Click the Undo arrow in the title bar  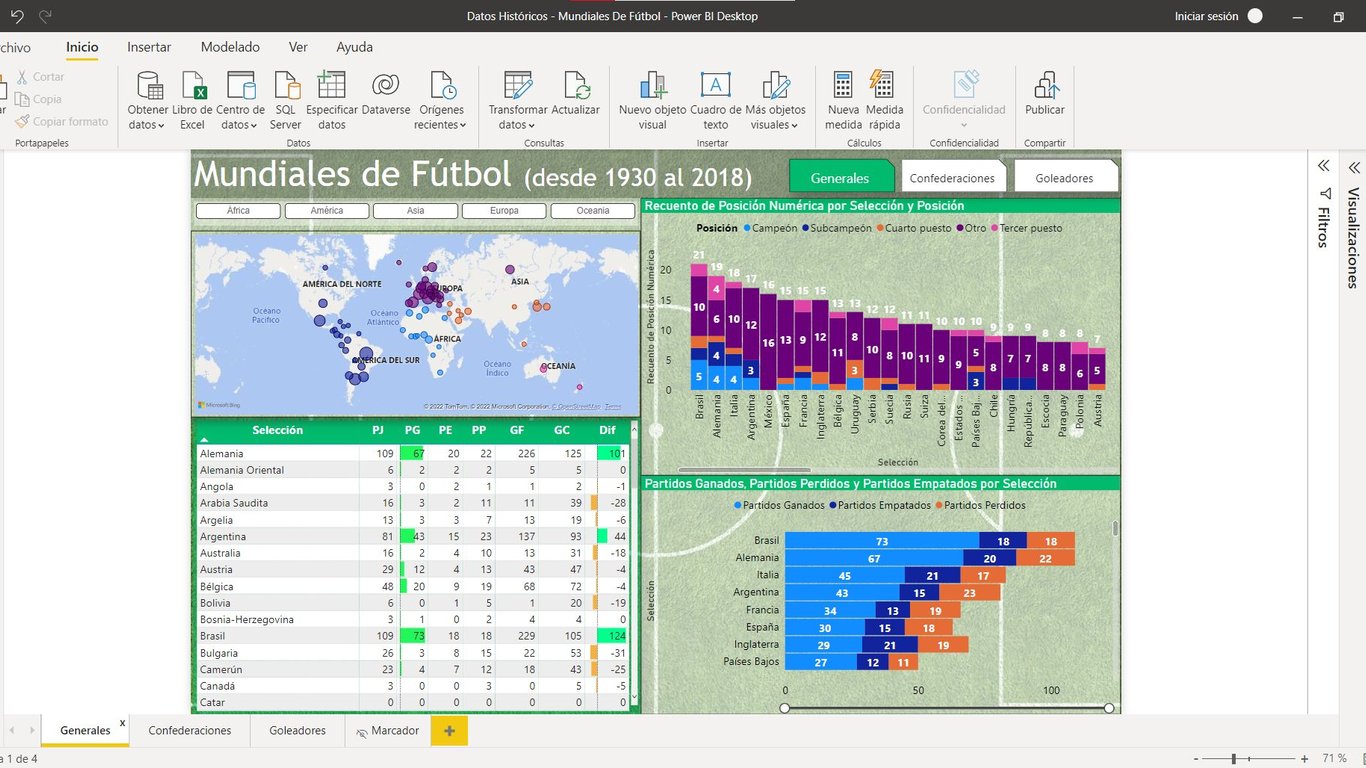coord(17,16)
